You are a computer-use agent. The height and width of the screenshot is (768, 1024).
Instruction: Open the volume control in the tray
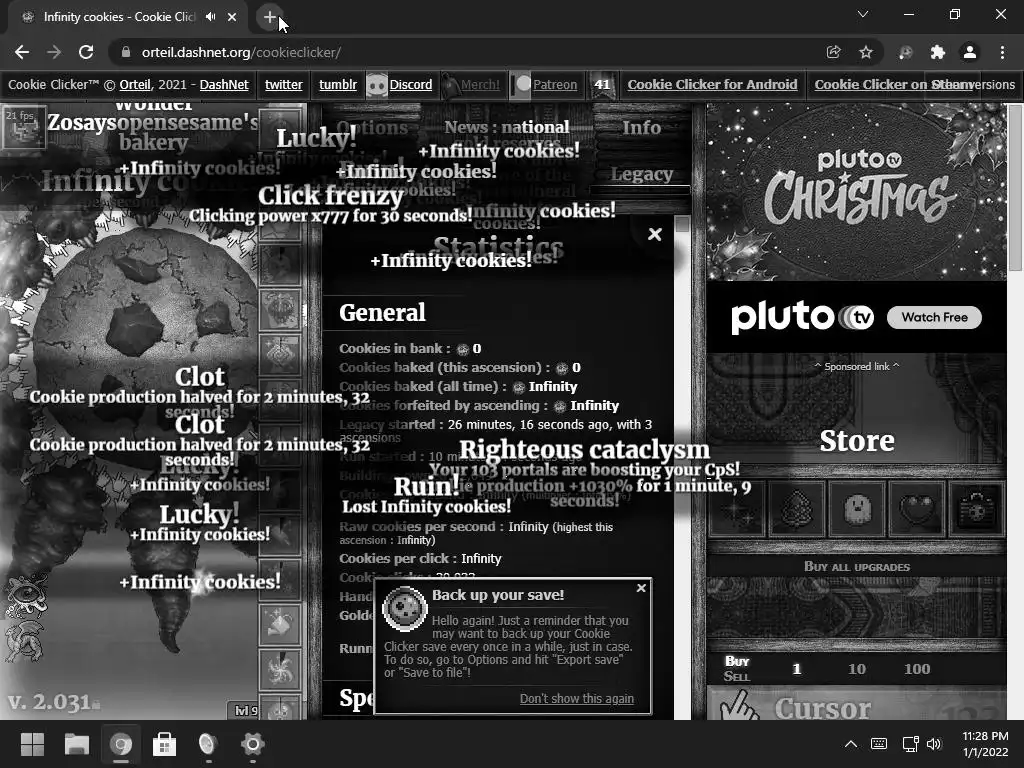click(934, 744)
